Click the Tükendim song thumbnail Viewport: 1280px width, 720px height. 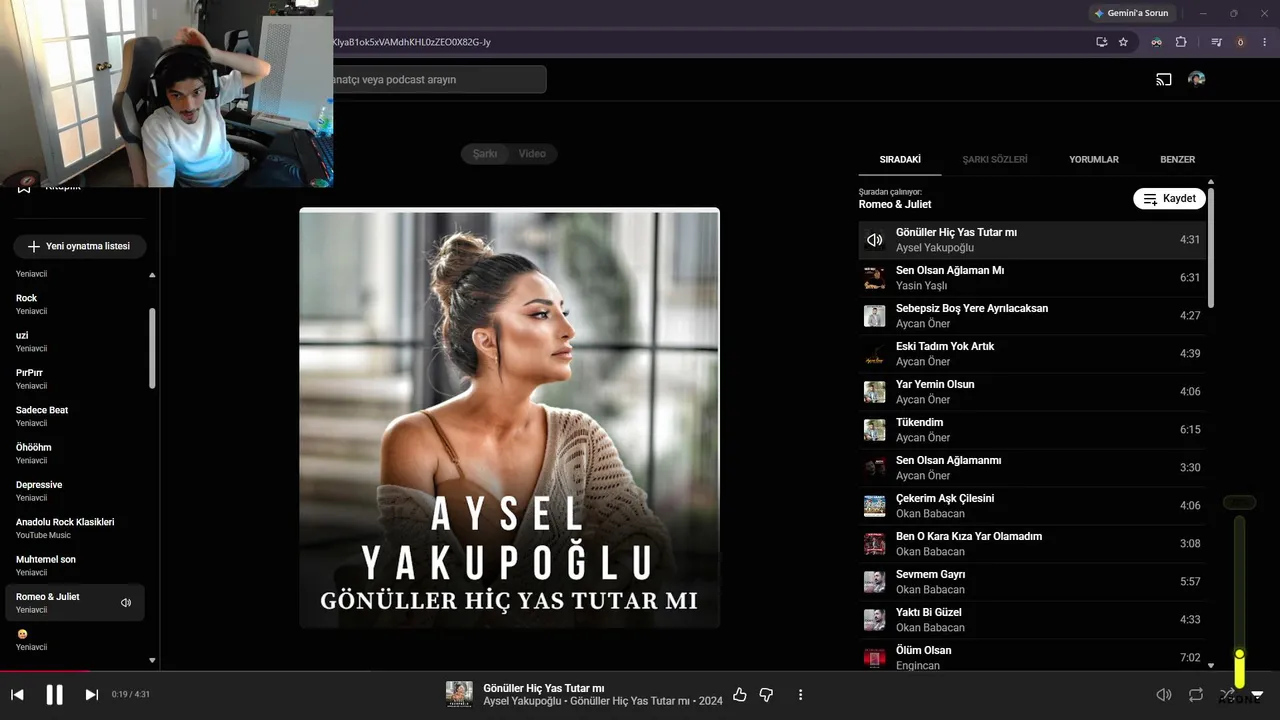(875, 430)
